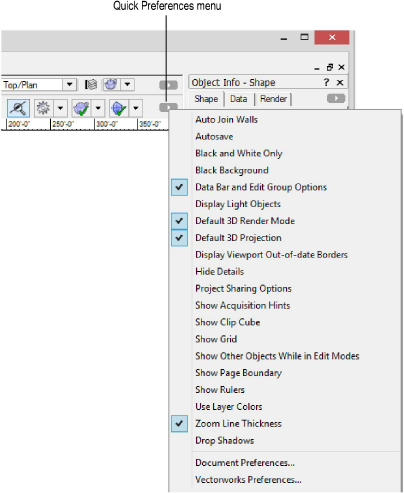Select Autosave from Quick Preferences
This screenshot has height=493, width=404.
tap(285, 136)
